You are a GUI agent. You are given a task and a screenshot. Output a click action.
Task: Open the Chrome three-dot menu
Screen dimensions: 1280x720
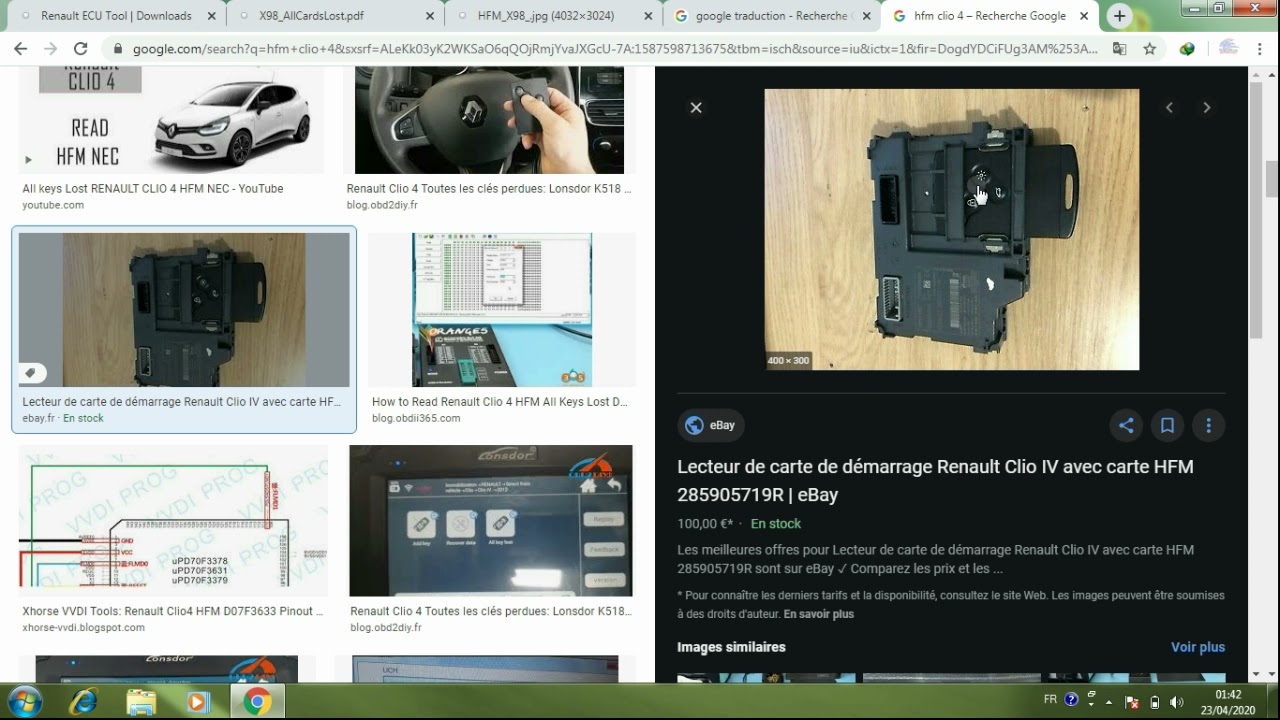[1260, 48]
